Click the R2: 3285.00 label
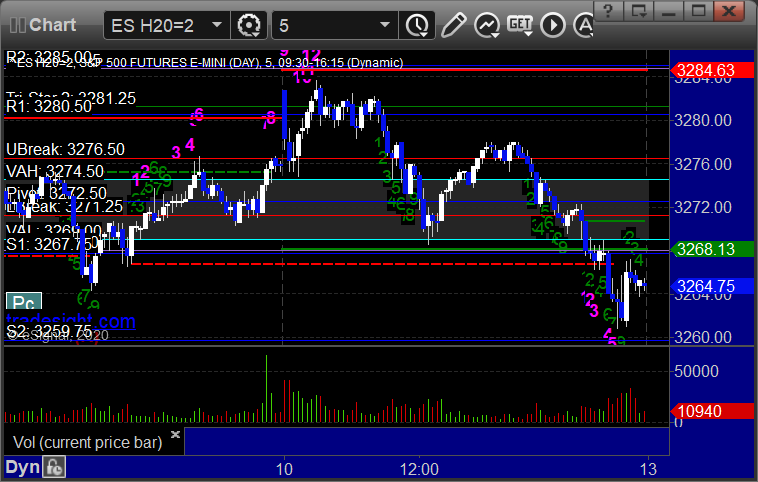Image resolution: width=758 pixels, height=482 pixels. (49, 56)
